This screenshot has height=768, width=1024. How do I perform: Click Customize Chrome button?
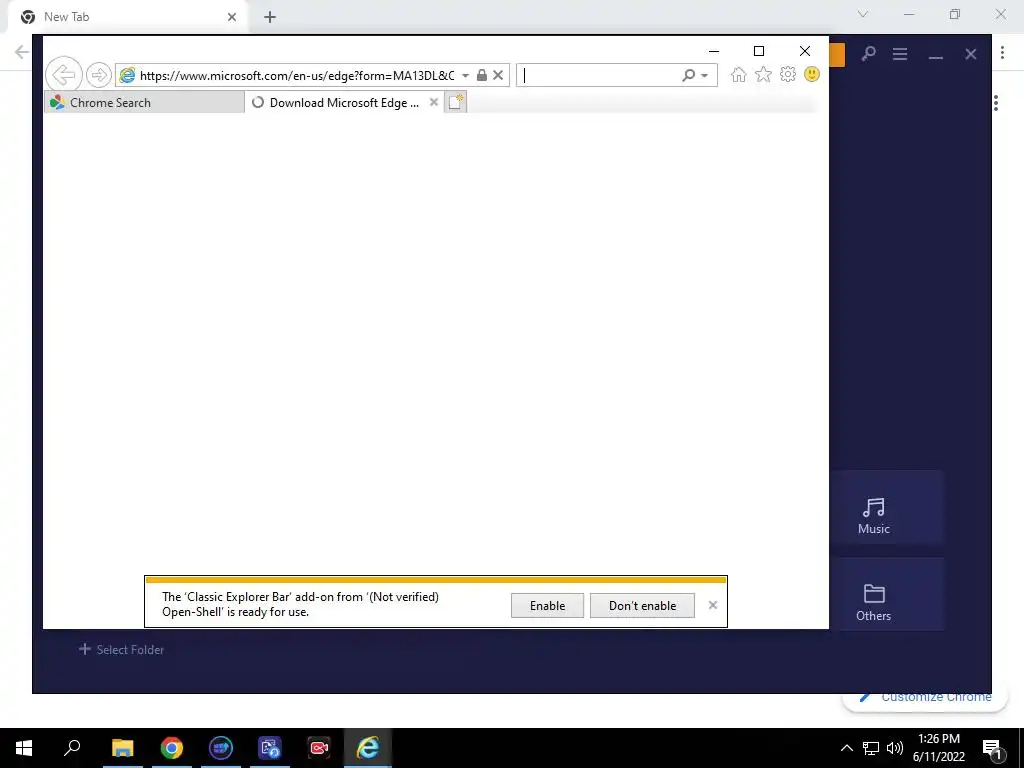[x=925, y=697]
